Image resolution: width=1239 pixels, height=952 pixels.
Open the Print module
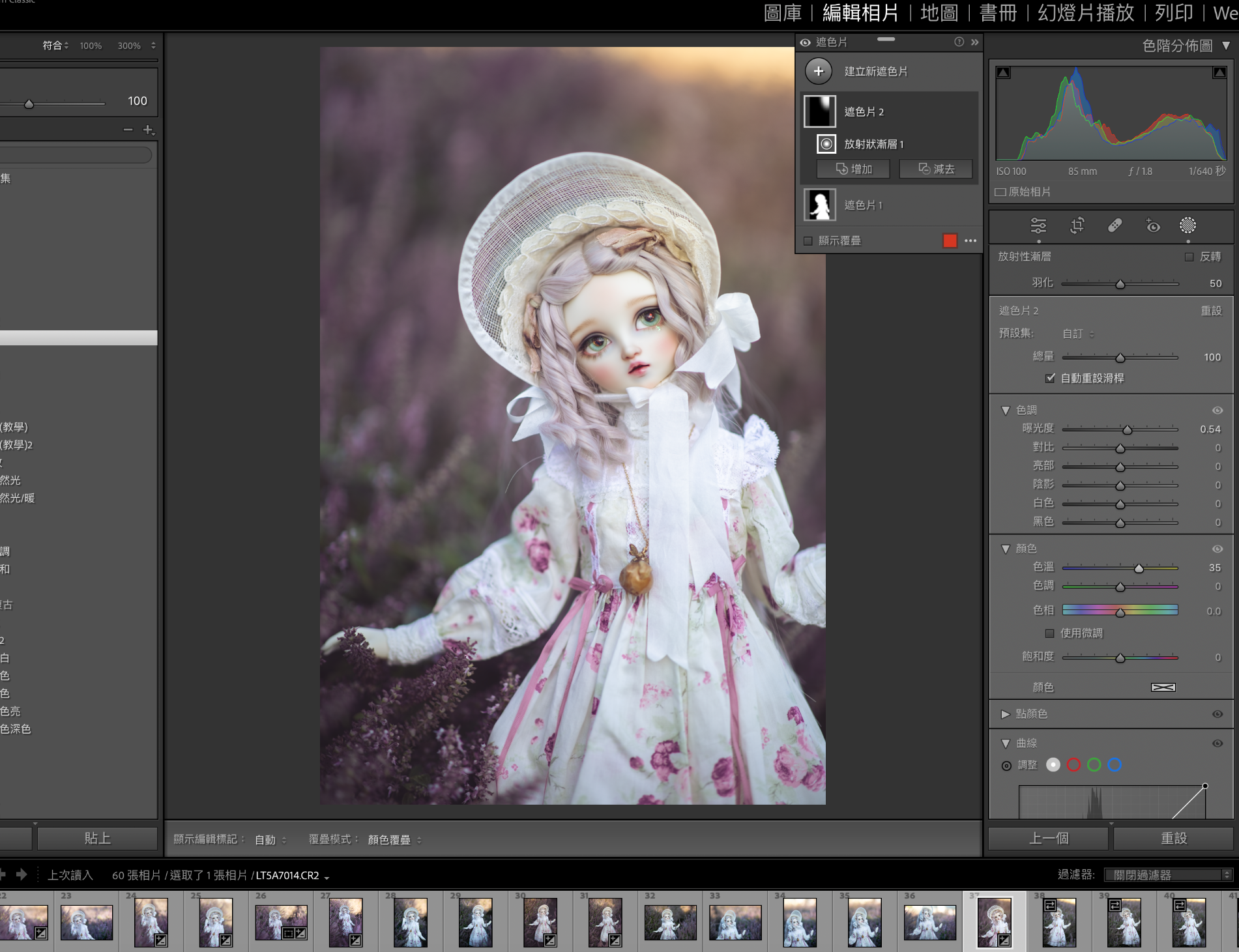coord(1174,13)
